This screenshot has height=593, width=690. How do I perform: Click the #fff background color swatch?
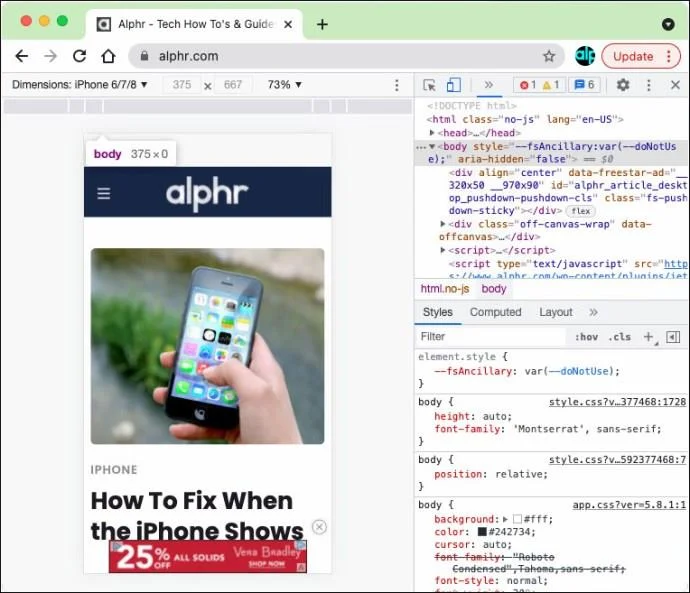pos(518,519)
